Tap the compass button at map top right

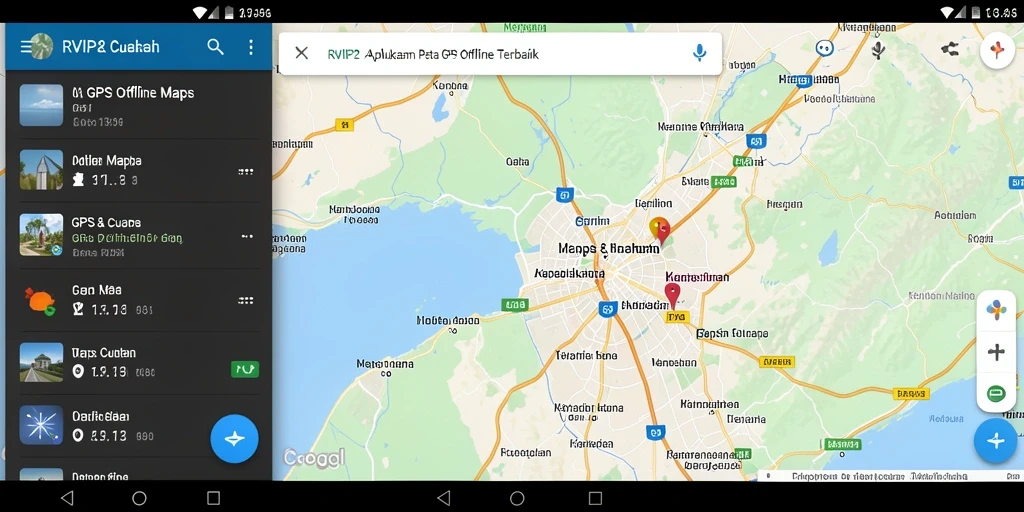997,50
